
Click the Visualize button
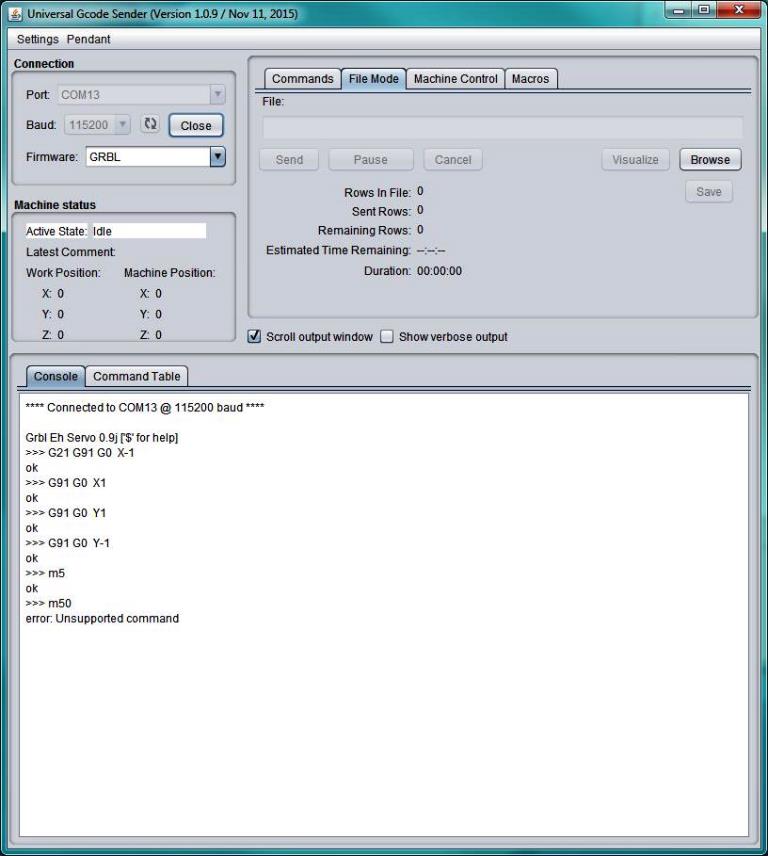[635, 159]
